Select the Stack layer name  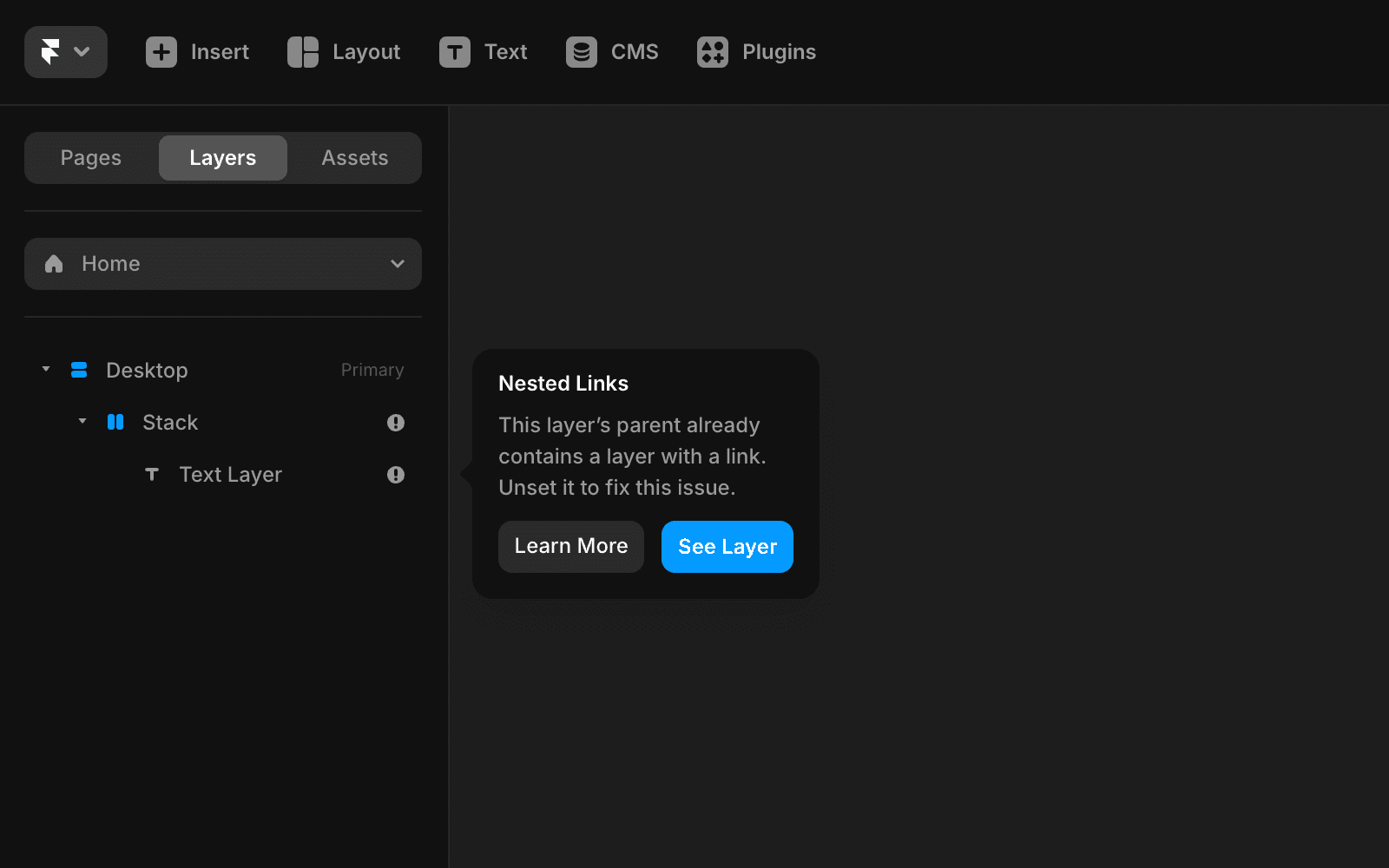click(170, 423)
